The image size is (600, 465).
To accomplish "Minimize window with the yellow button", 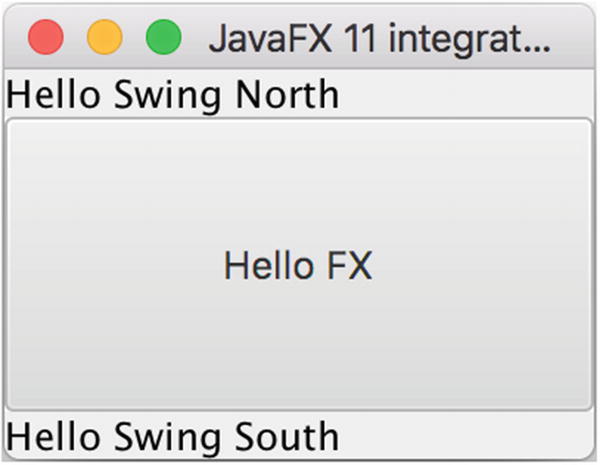I will (104, 38).
